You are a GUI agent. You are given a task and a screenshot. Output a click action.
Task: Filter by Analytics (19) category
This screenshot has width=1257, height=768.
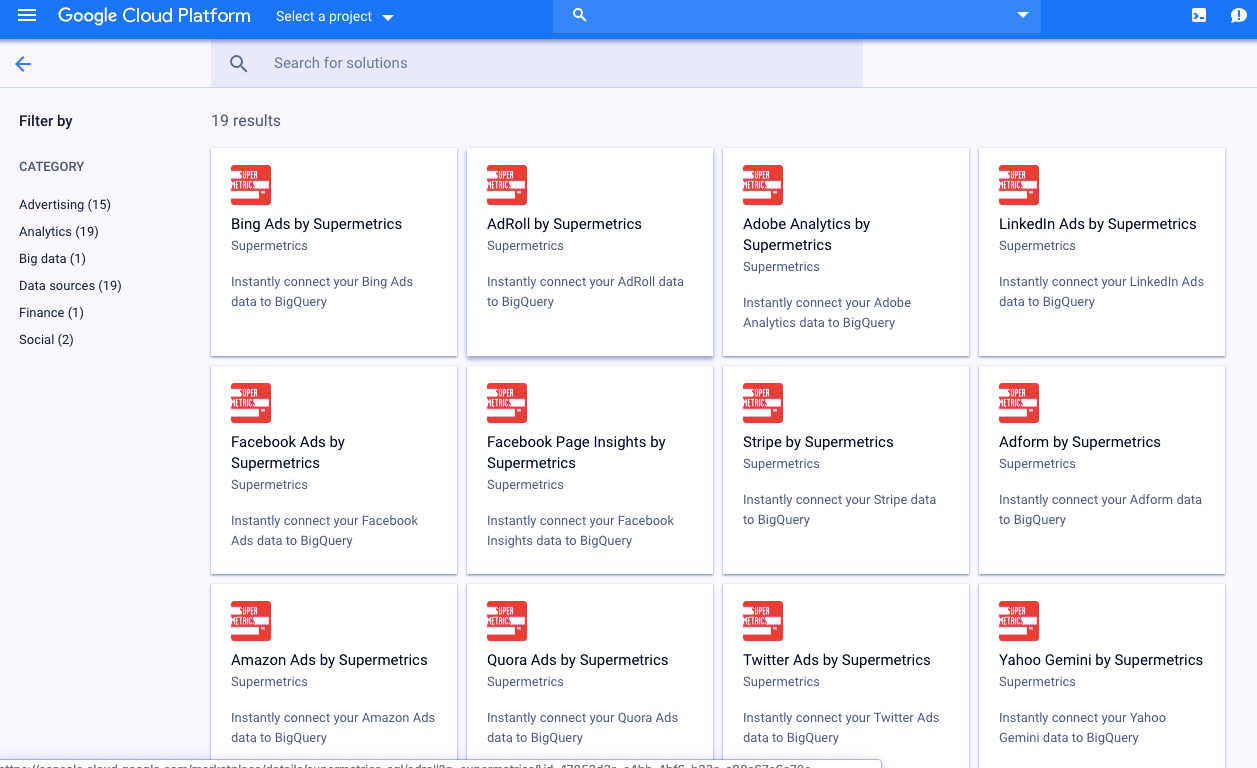[x=59, y=232]
